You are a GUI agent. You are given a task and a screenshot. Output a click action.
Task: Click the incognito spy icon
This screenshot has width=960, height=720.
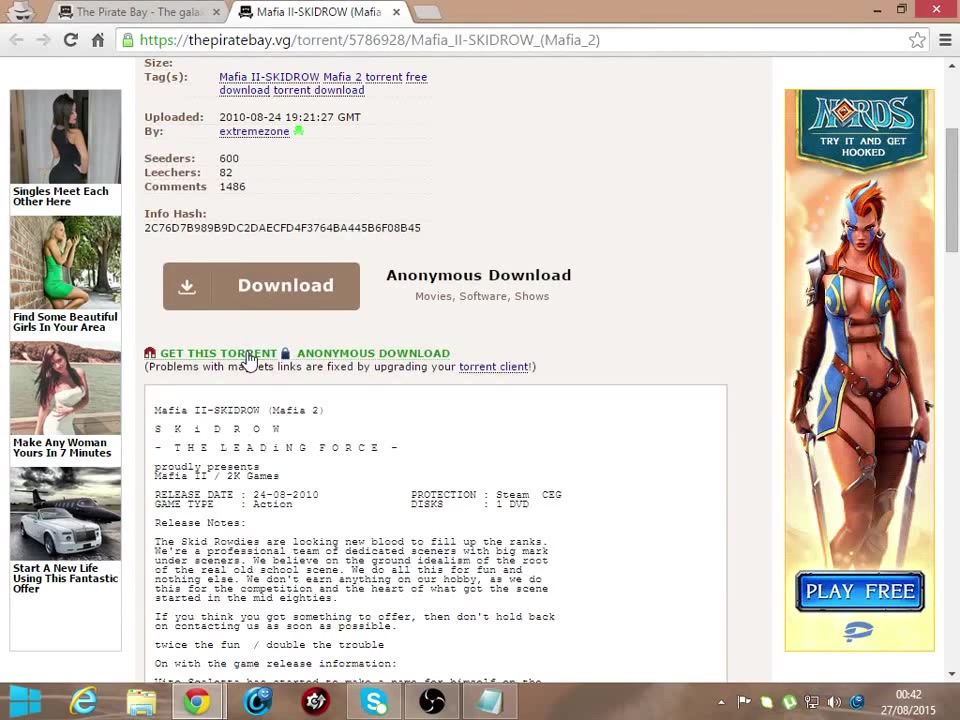tap(22, 11)
